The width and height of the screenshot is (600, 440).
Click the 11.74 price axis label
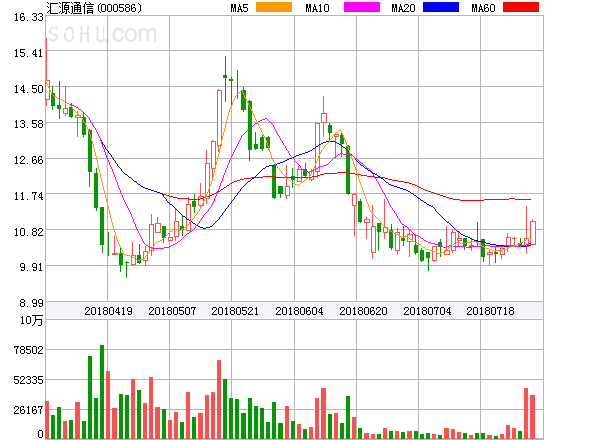point(29,196)
